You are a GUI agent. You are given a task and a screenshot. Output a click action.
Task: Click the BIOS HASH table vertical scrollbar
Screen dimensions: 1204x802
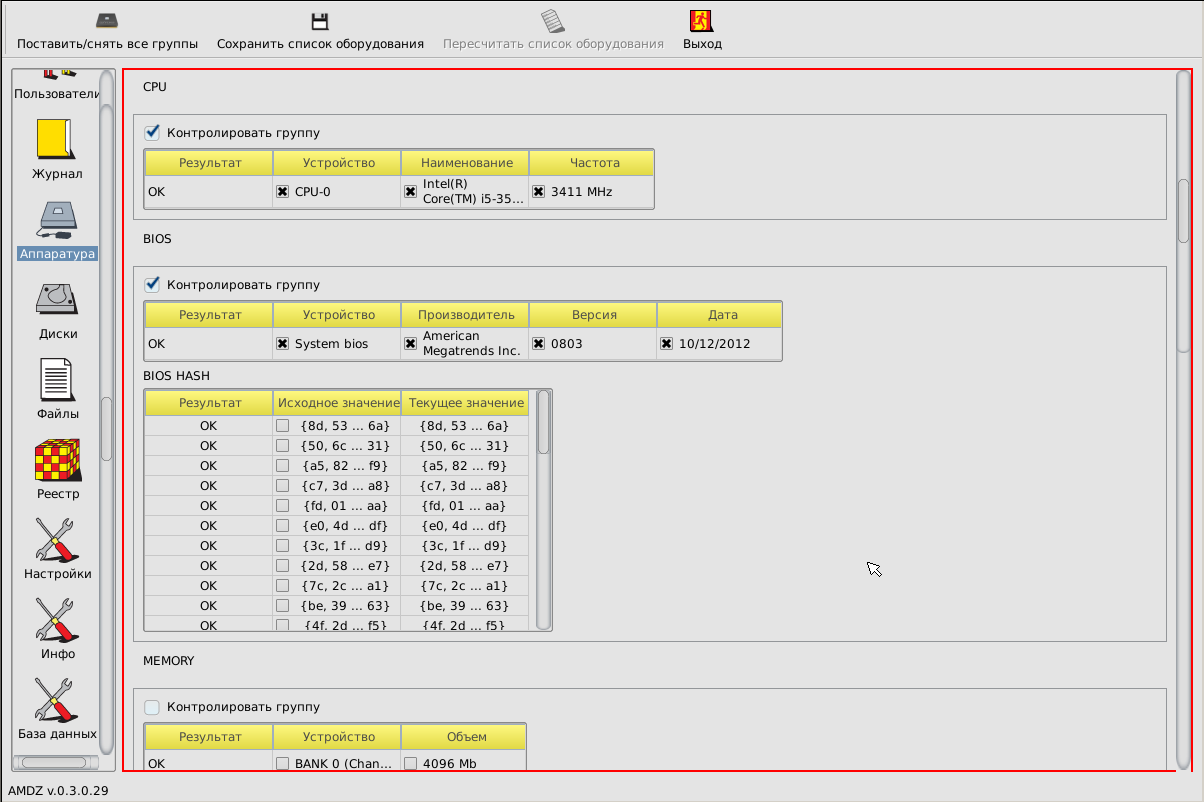coord(544,510)
